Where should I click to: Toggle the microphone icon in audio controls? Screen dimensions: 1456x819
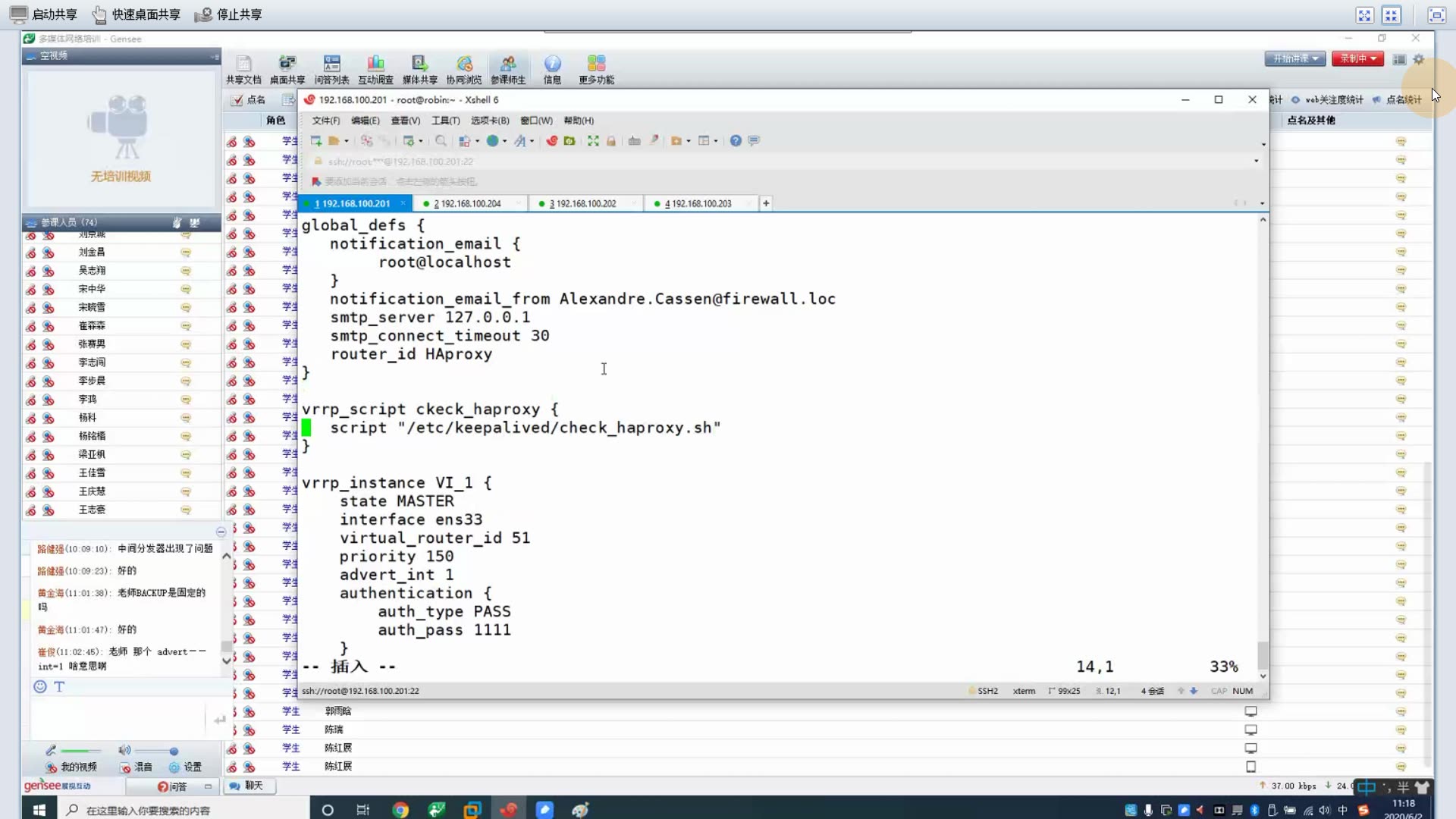[x=51, y=751]
